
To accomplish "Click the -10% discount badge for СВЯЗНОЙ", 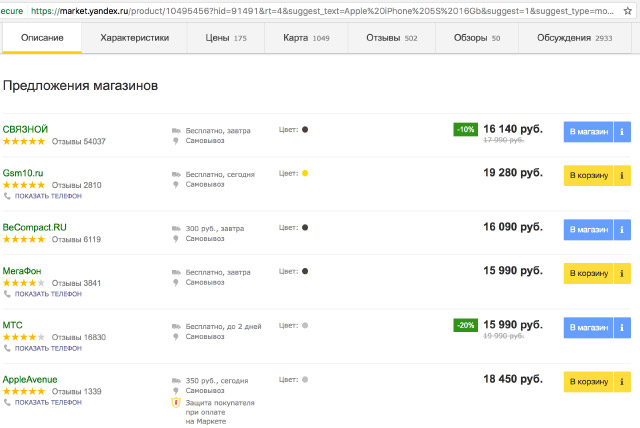I will pyautogui.click(x=465, y=129).
